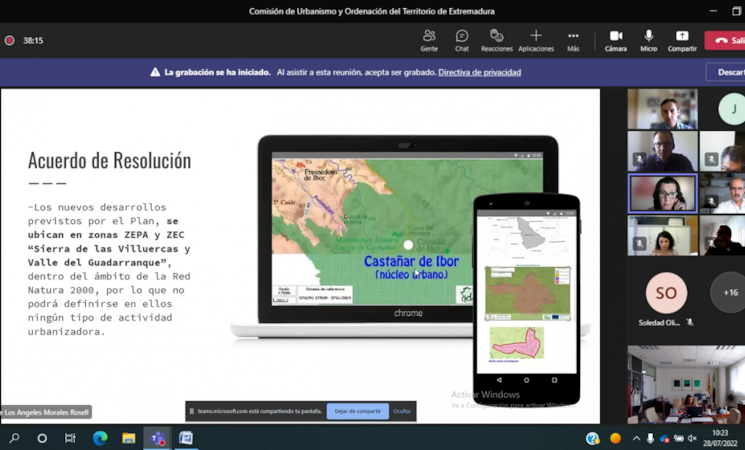This screenshot has width=745, height=450.
Task: Open File Explorer from the taskbar
Action: (129, 438)
